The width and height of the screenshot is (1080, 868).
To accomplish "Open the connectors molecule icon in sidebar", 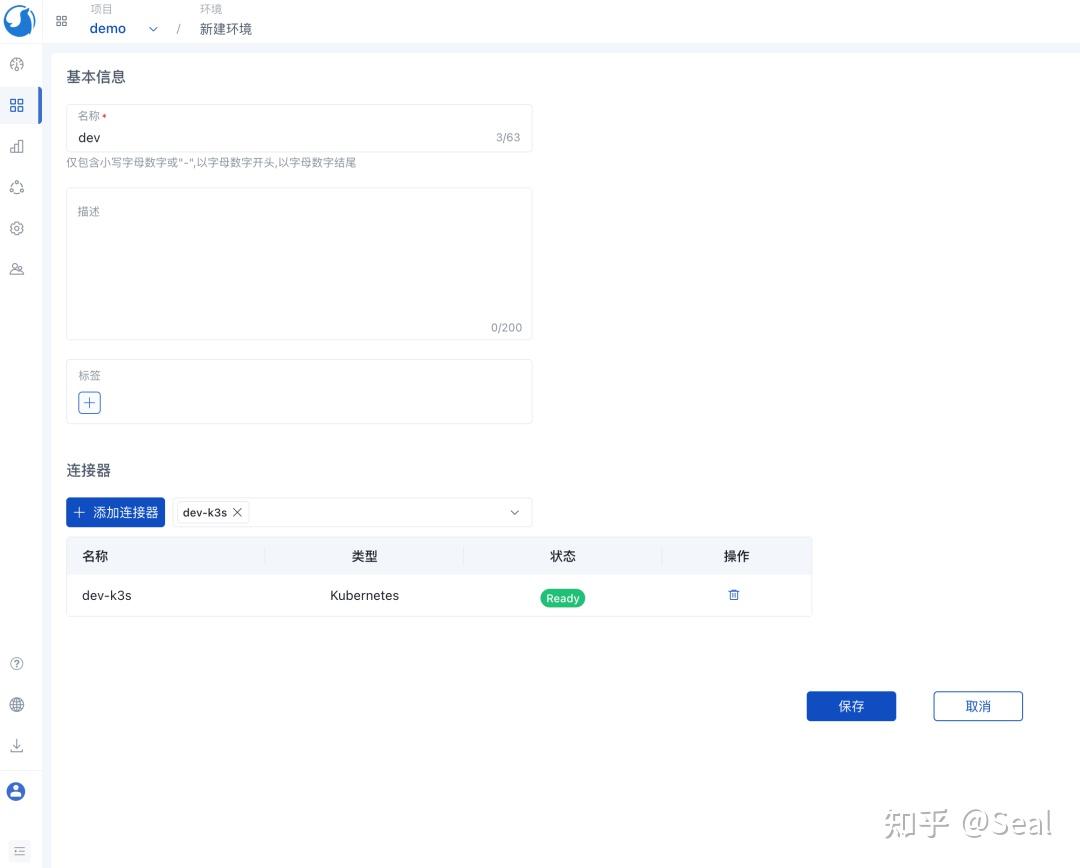I will click(16, 187).
